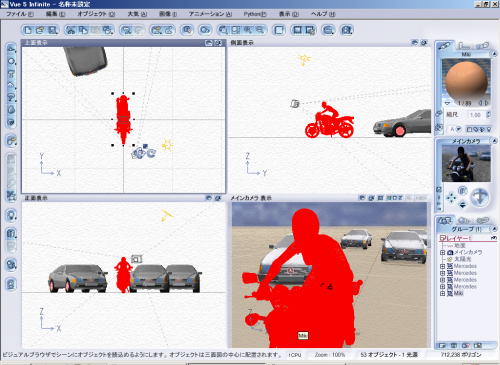This screenshot has height=365, width=500.
Task: Click the Save scene toolbar icon
Action: coord(52,30)
